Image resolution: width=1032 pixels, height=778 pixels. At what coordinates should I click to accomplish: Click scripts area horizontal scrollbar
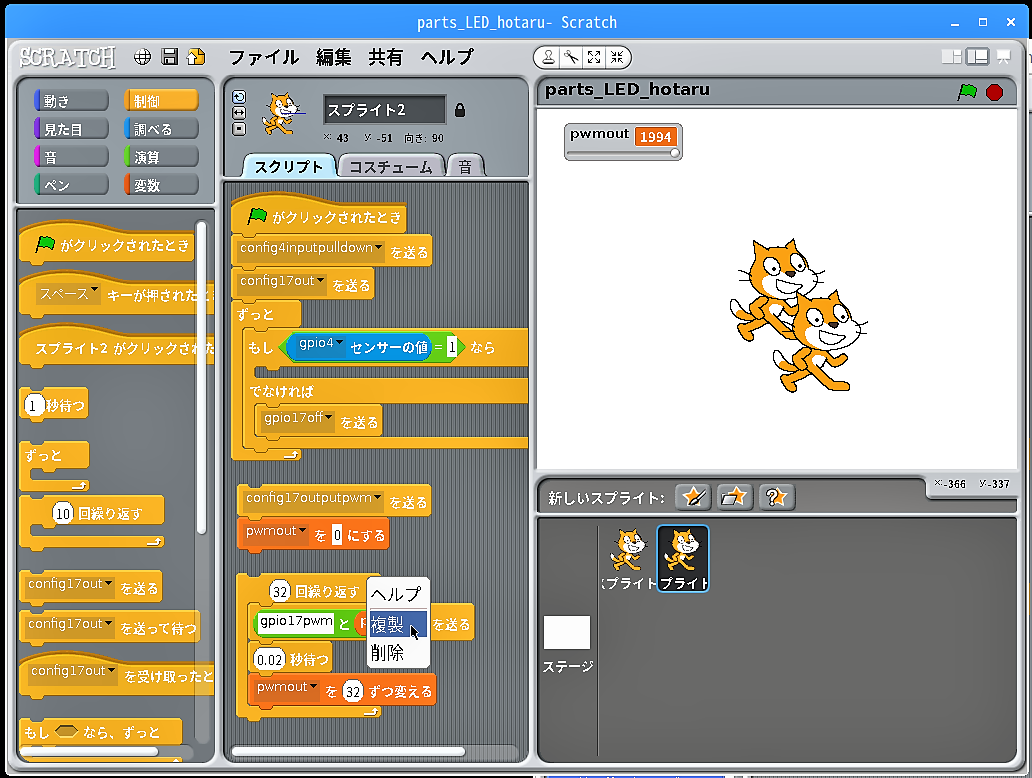pyautogui.click(x=348, y=751)
